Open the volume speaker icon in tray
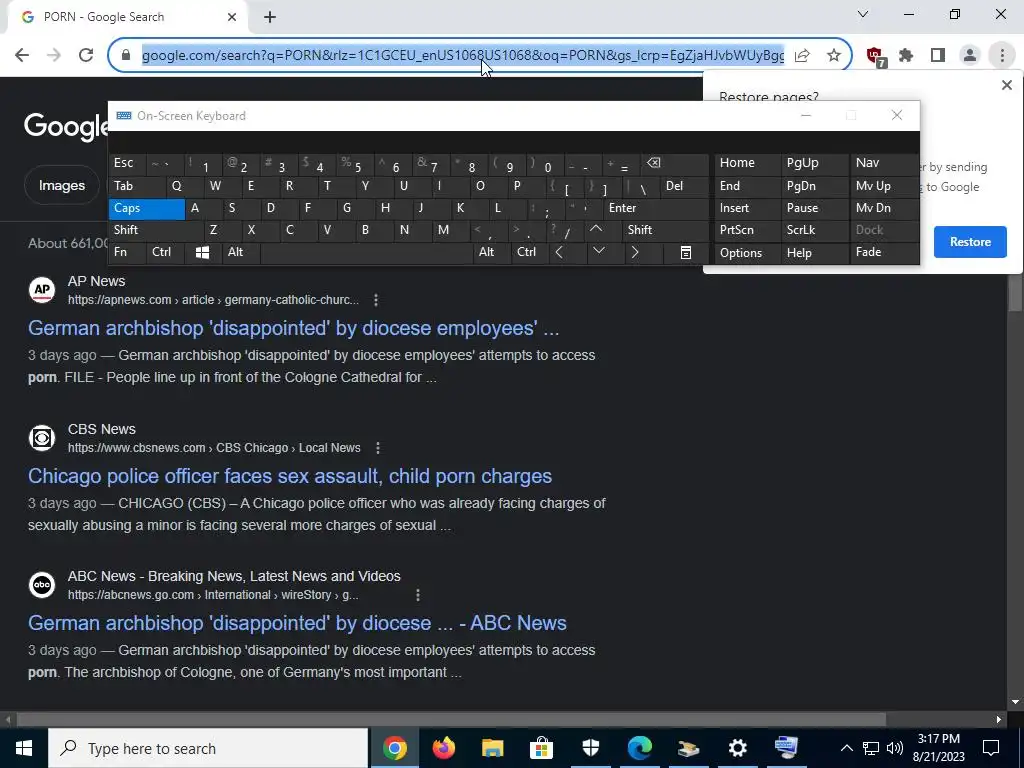Viewport: 1024px width, 768px height. (895, 748)
